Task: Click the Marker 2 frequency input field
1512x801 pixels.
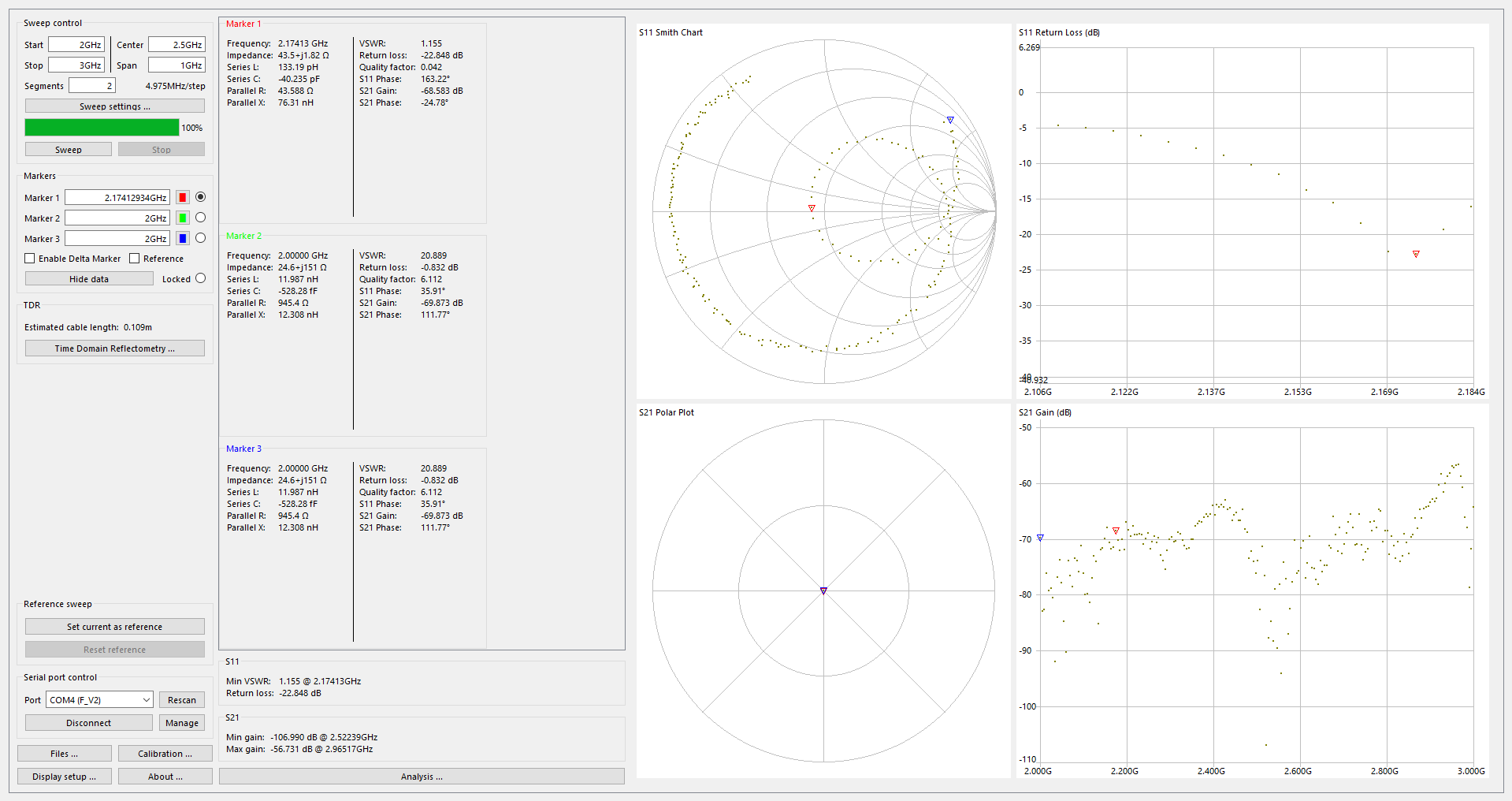Action: (117, 218)
